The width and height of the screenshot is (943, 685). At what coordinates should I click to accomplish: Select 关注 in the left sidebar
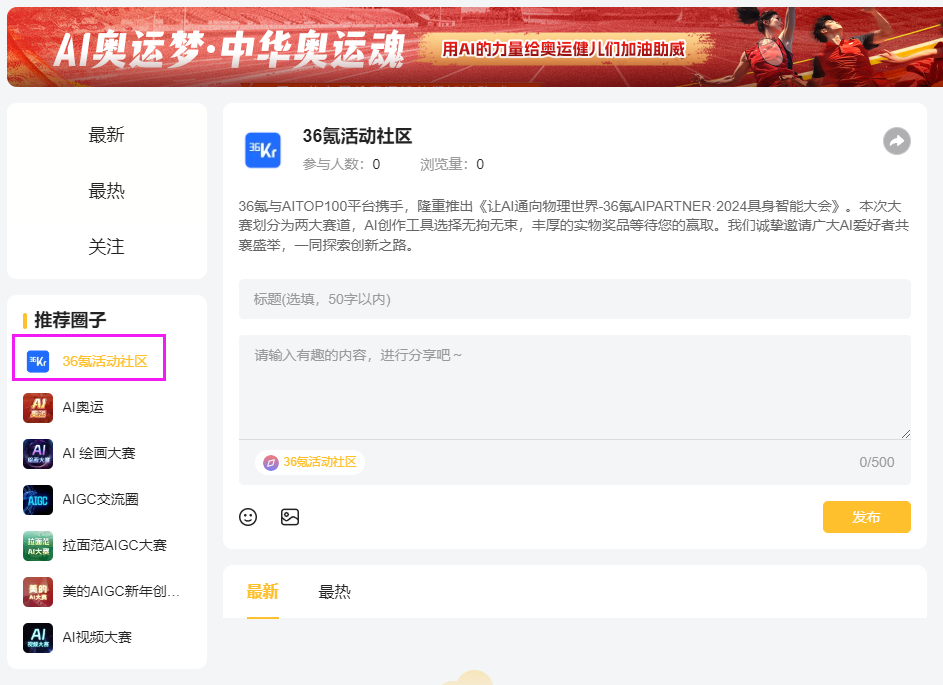coord(107,247)
